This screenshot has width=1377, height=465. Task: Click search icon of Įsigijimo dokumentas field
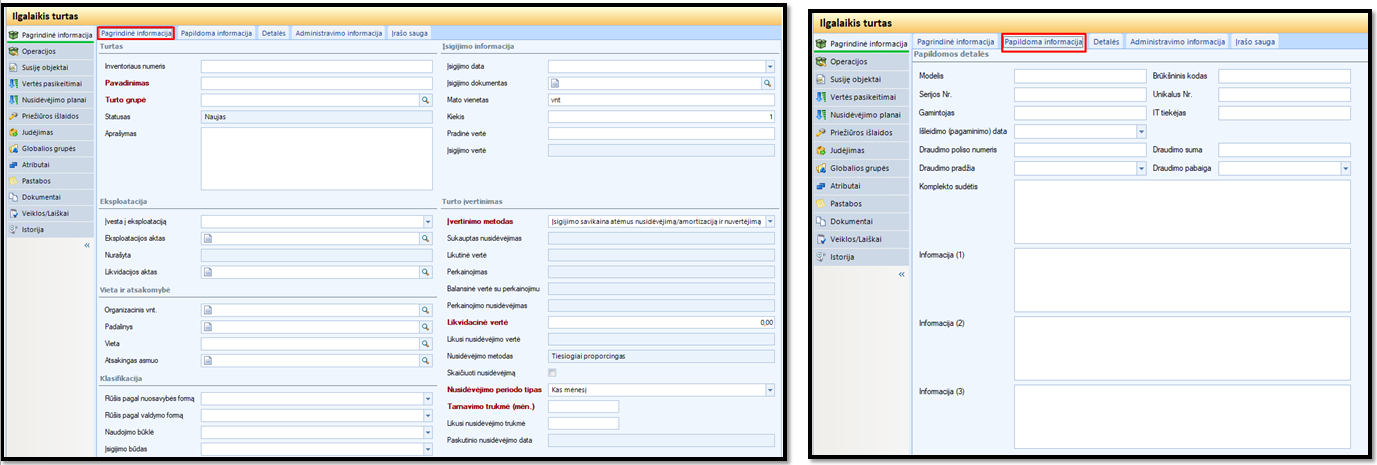pos(768,84)
